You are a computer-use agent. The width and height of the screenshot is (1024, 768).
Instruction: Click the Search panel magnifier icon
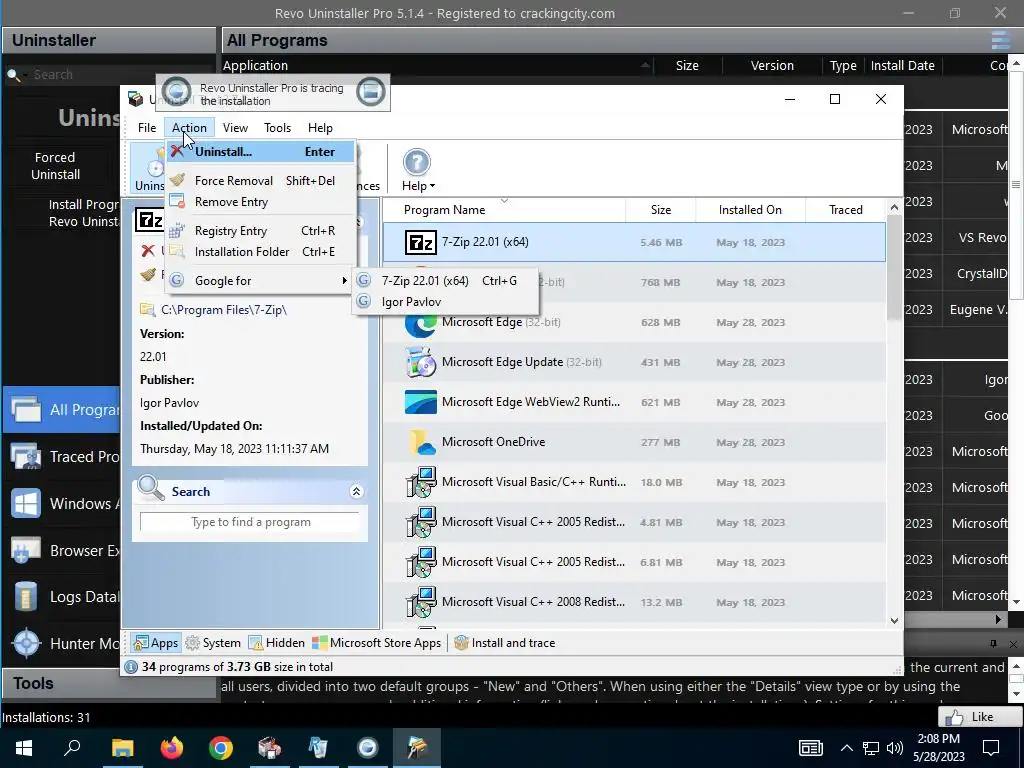[x=151, y=488]
